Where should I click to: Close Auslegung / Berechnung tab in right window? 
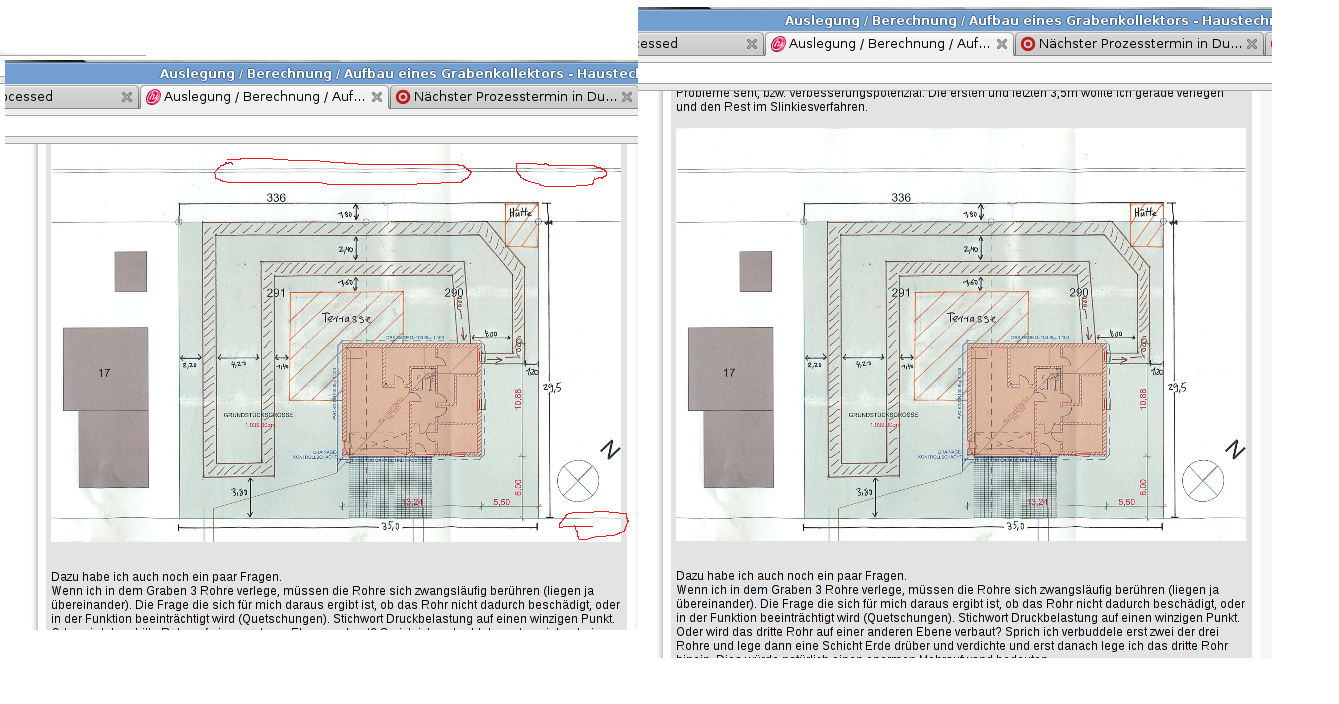pyautogui.click(x=1002, y=44)
